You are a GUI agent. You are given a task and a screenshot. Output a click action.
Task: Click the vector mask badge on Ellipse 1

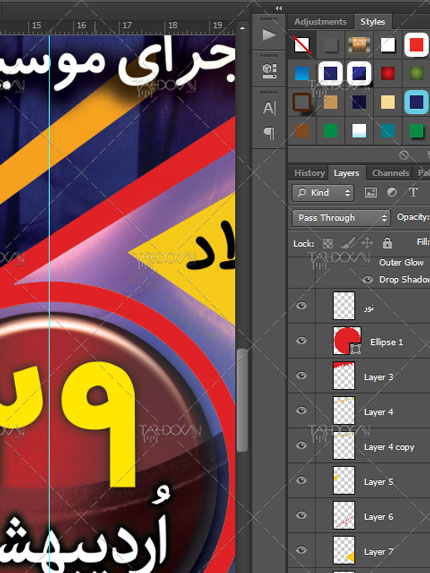pos(355,349)
